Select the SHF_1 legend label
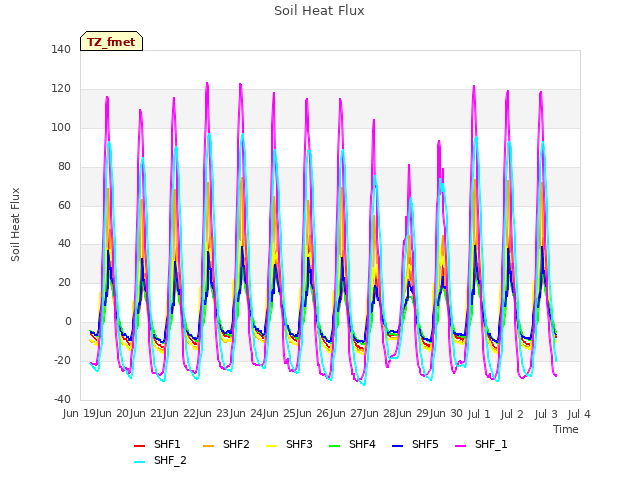This screenshot has height=480, width=640. click(491, 444)
